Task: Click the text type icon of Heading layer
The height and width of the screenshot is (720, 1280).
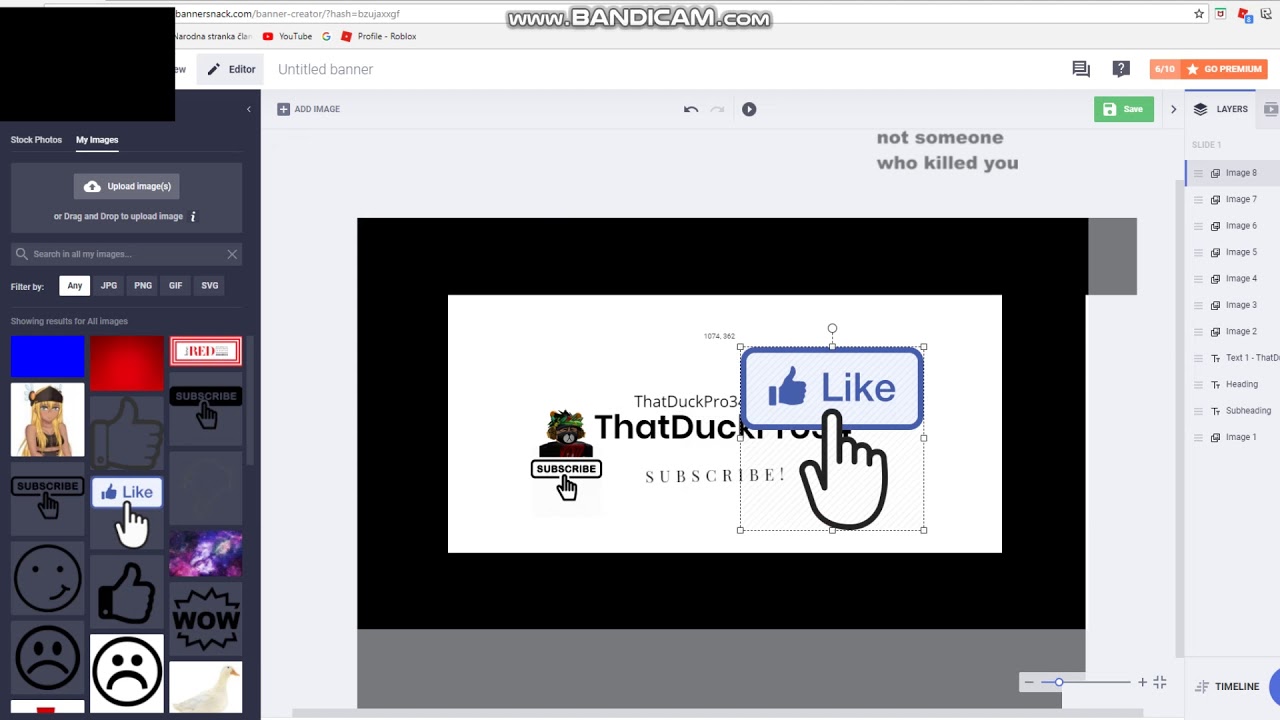Action: (1216, 384)
